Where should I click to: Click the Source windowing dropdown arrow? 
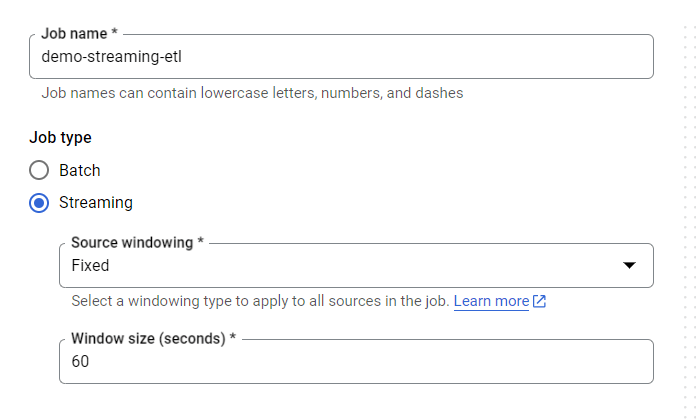(629, 266)
